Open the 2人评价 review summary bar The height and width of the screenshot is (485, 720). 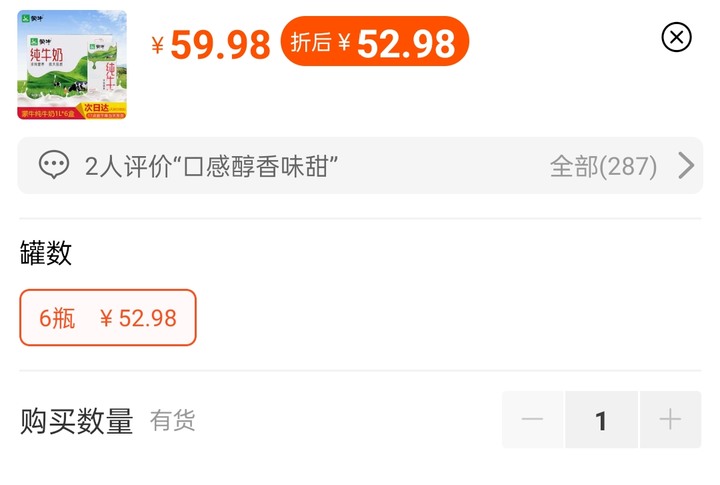[x=360, y=165]
